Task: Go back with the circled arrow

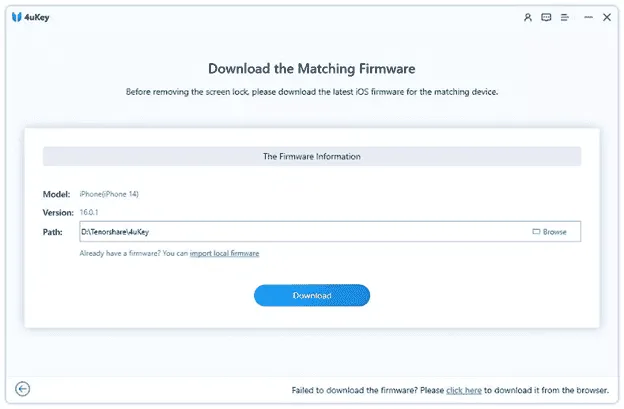Action: coord(23,389)
